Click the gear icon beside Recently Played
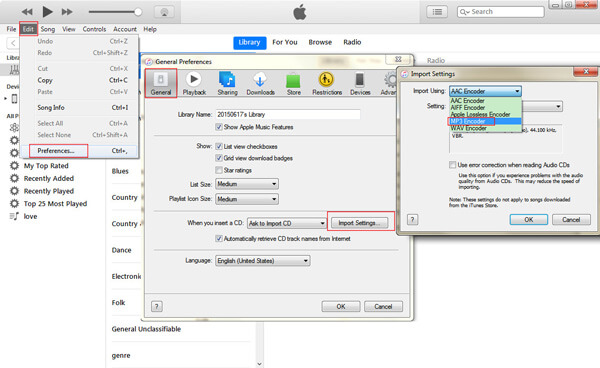 click(x=14, y=191)
